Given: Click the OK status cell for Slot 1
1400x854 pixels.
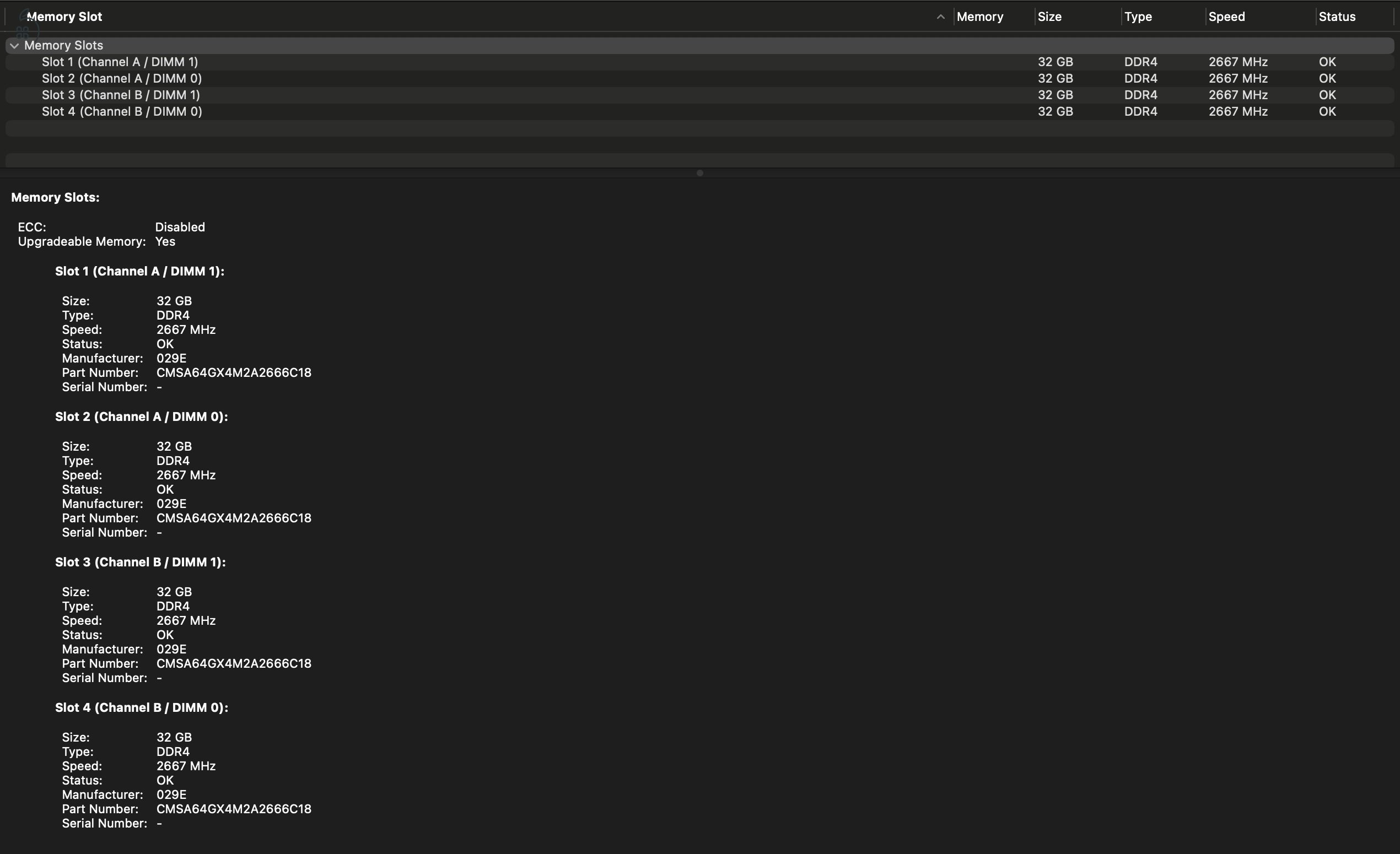Looking at the screenshot, I should [x=1327, y=62].
